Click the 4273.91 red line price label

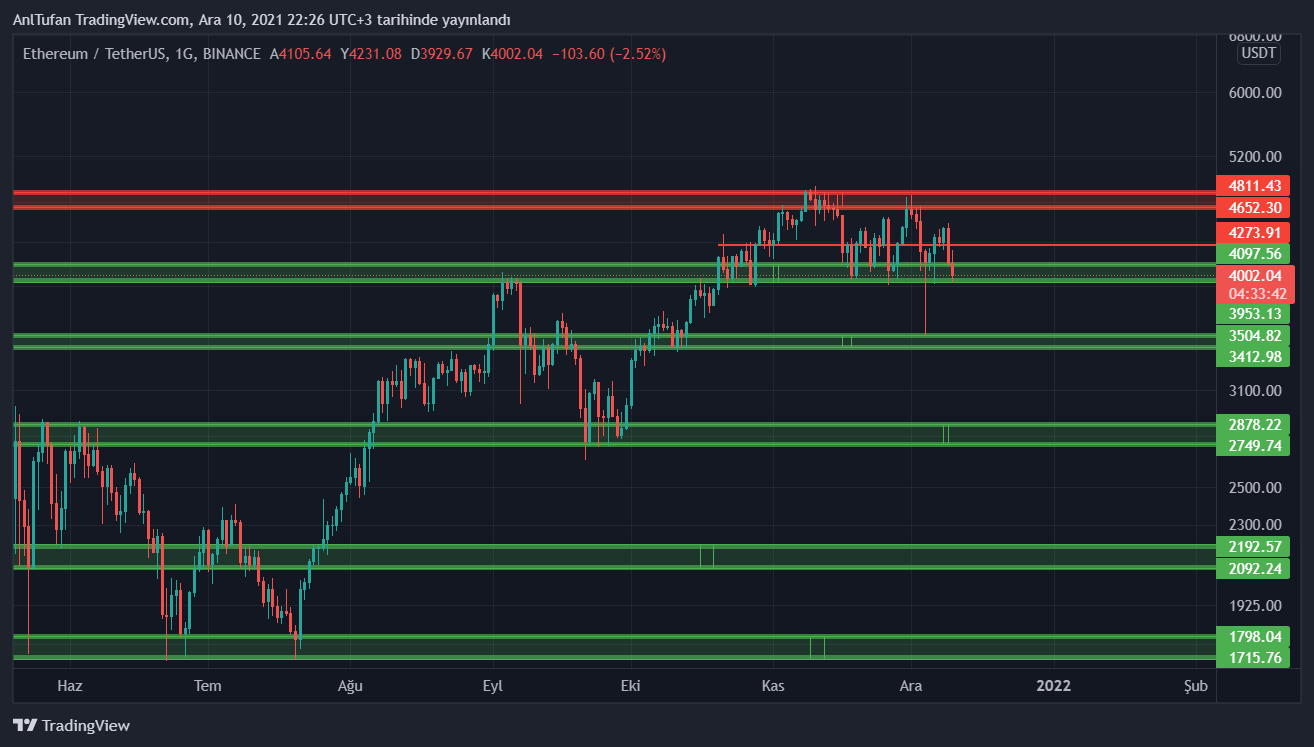click(1254, 233)
